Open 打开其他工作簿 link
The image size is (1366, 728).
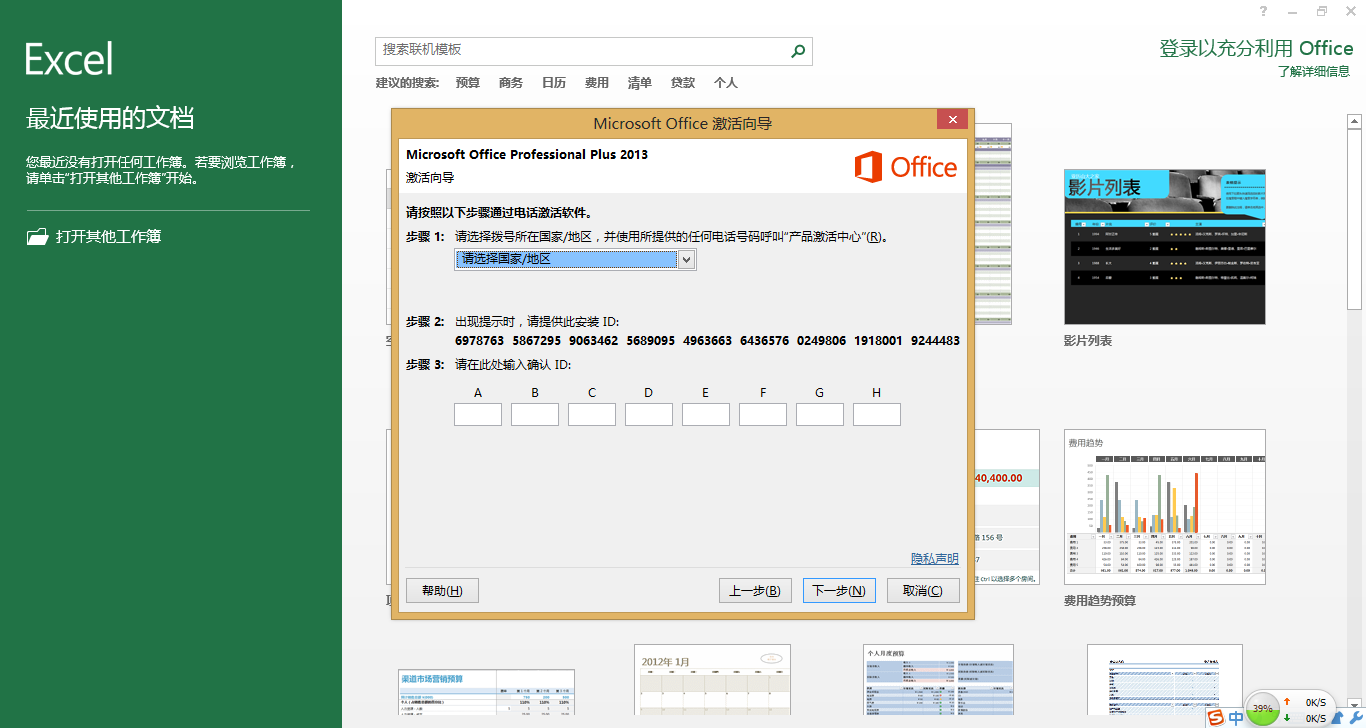tap(109, 237)
